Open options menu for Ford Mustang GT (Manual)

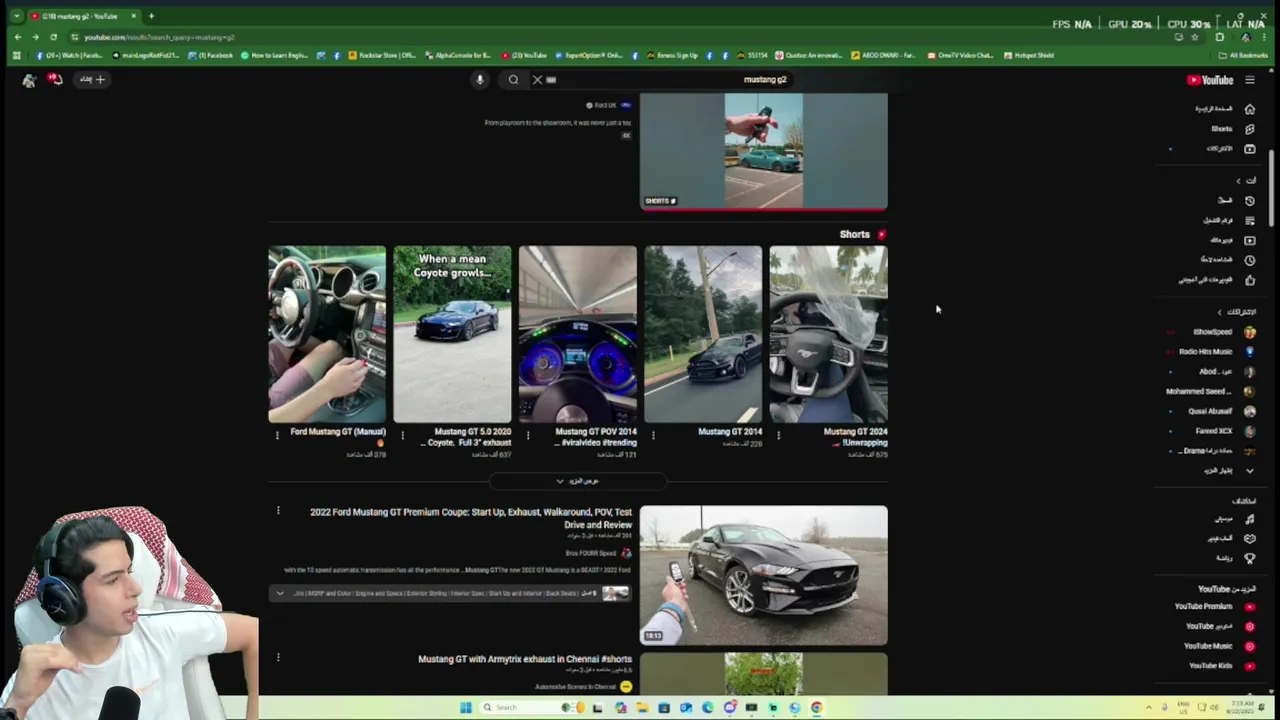coord(278,435)
